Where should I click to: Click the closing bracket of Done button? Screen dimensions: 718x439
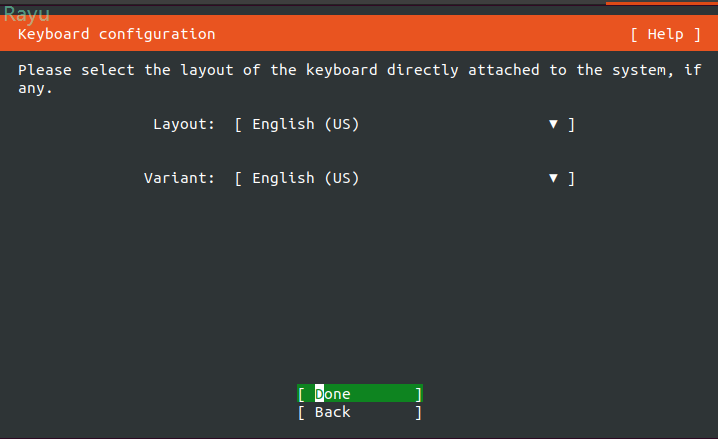[418, 394]
